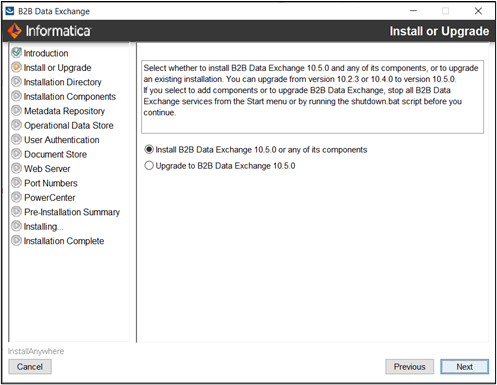This screenshot has width=497, height=385.
Task: Click the Pre-Installation Summary label
Action: pos(72,212)
